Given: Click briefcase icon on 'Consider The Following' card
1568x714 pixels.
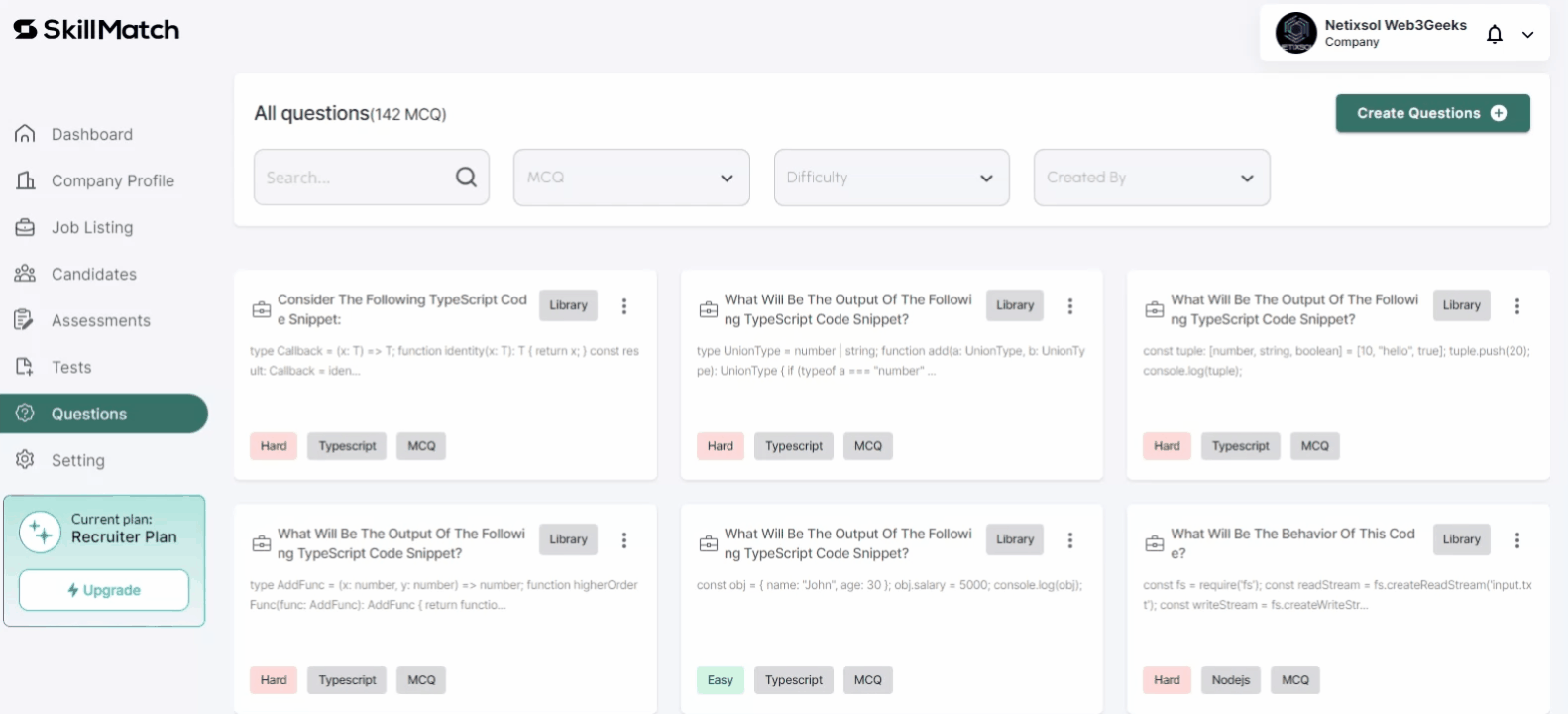Looking at the screenshot, I should [x=262, y=309].
